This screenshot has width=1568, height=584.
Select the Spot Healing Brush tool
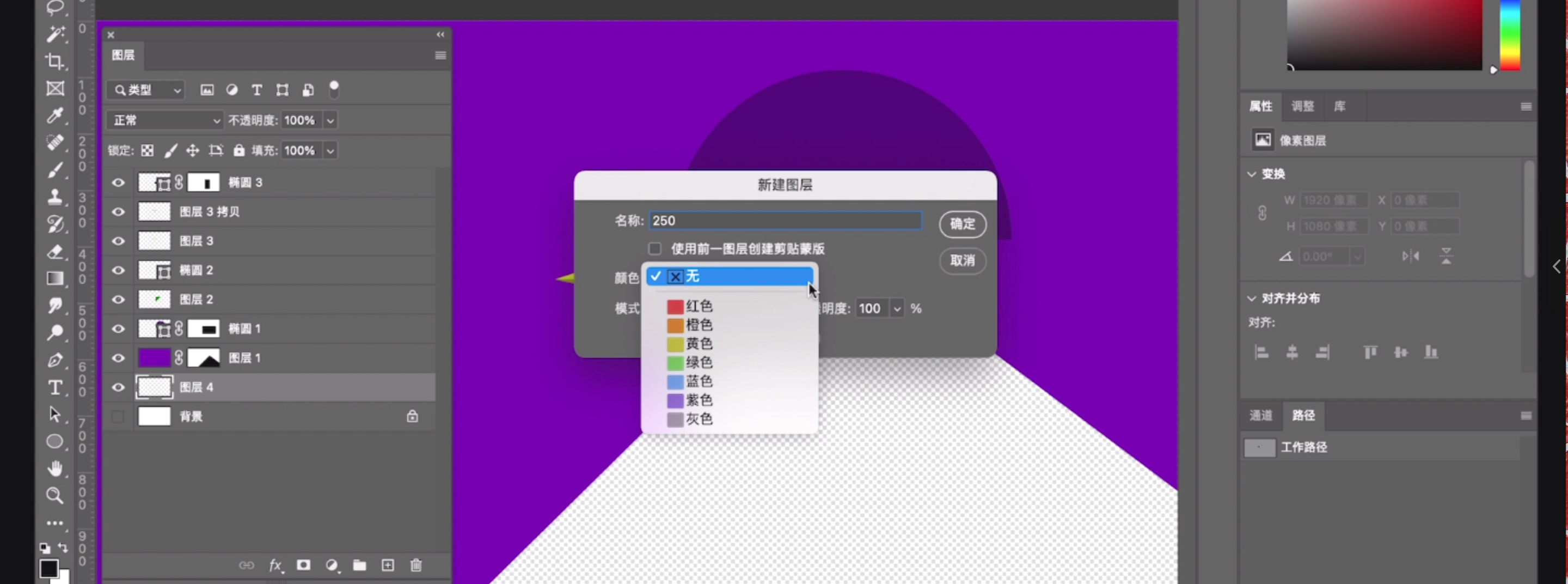(x=56, y=143)
